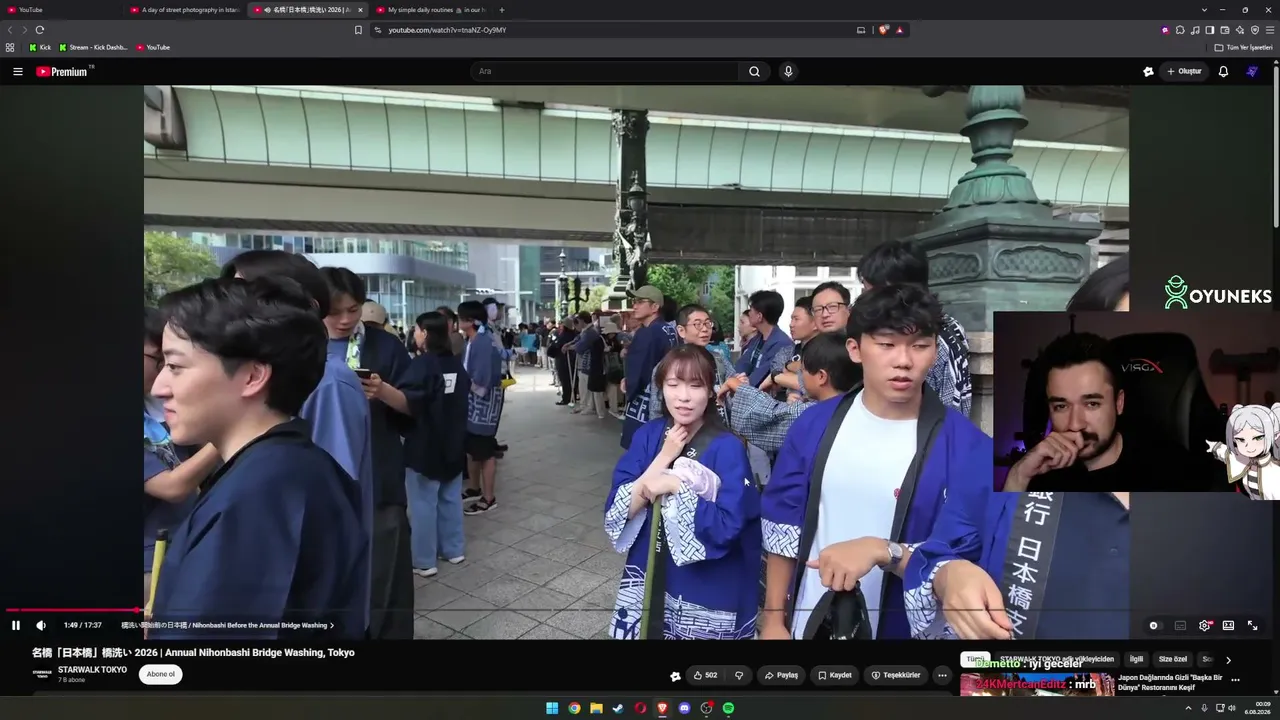Dislike the video
The width and height of the screenshot is (1280, 720).
[x=739, y=675]
